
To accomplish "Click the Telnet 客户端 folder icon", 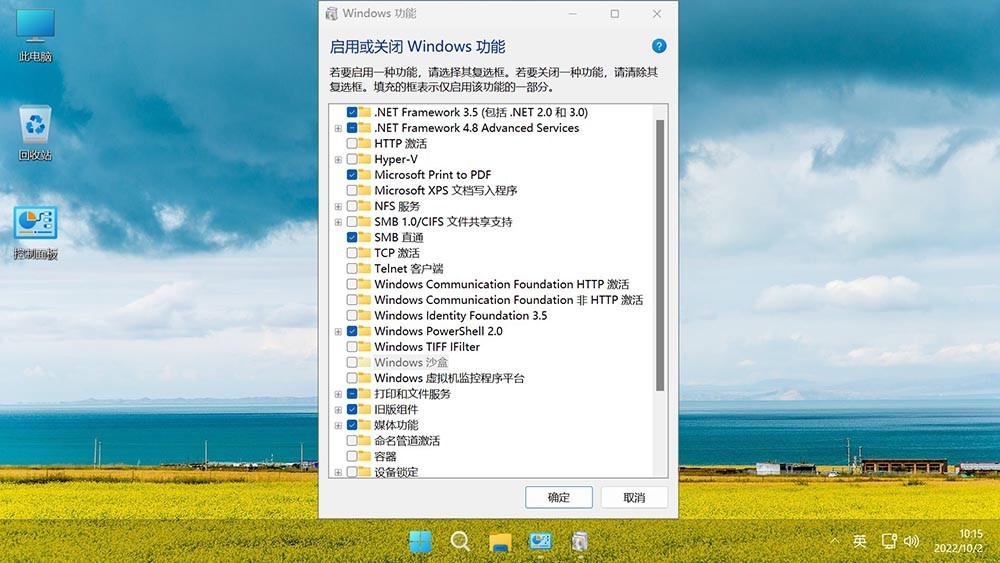I will coord(365,268).
